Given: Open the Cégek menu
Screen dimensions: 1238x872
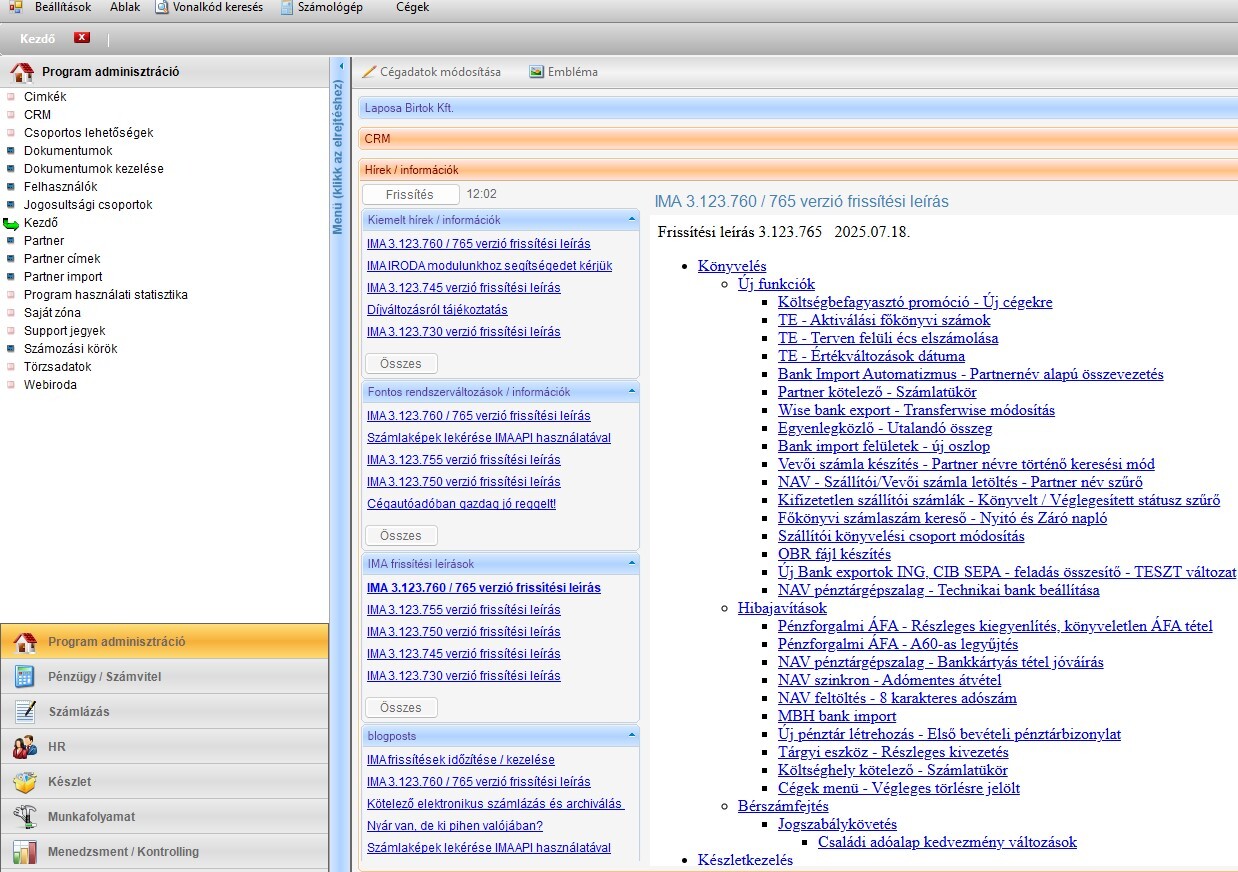Looking at the screenshot, I should (412, 7).
